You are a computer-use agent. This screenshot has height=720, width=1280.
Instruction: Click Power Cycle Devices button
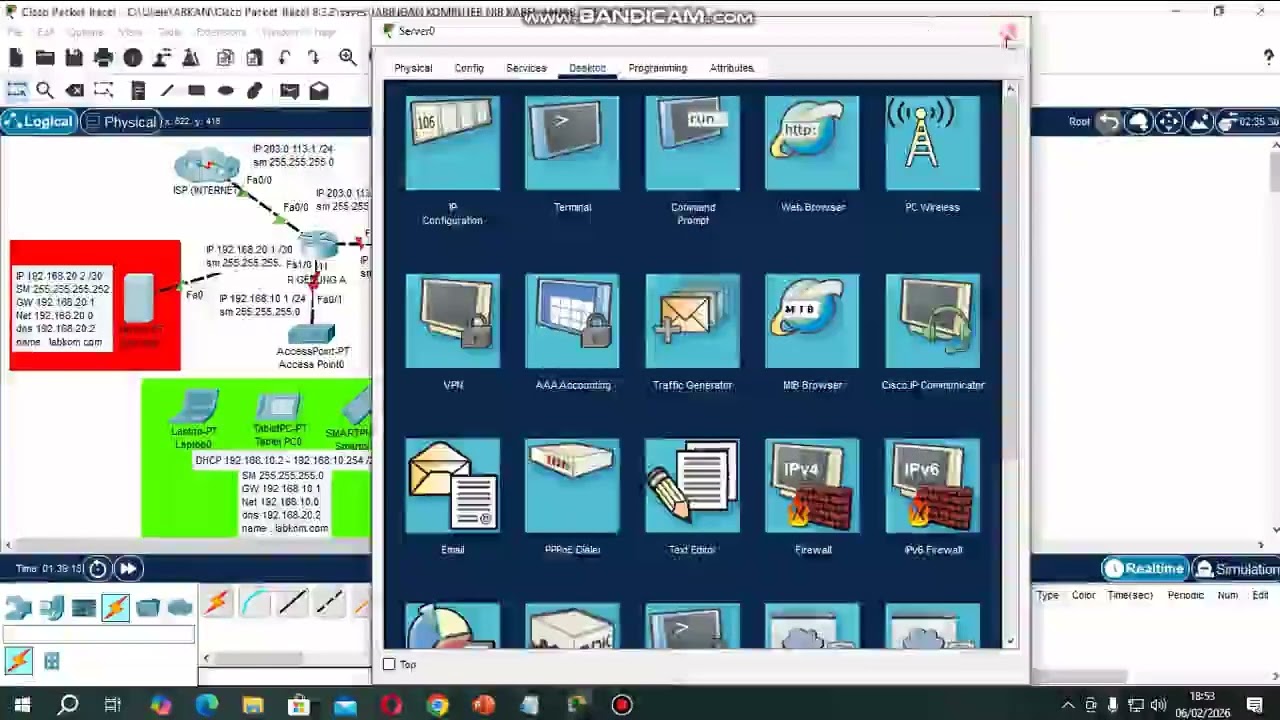coord(97,569)
